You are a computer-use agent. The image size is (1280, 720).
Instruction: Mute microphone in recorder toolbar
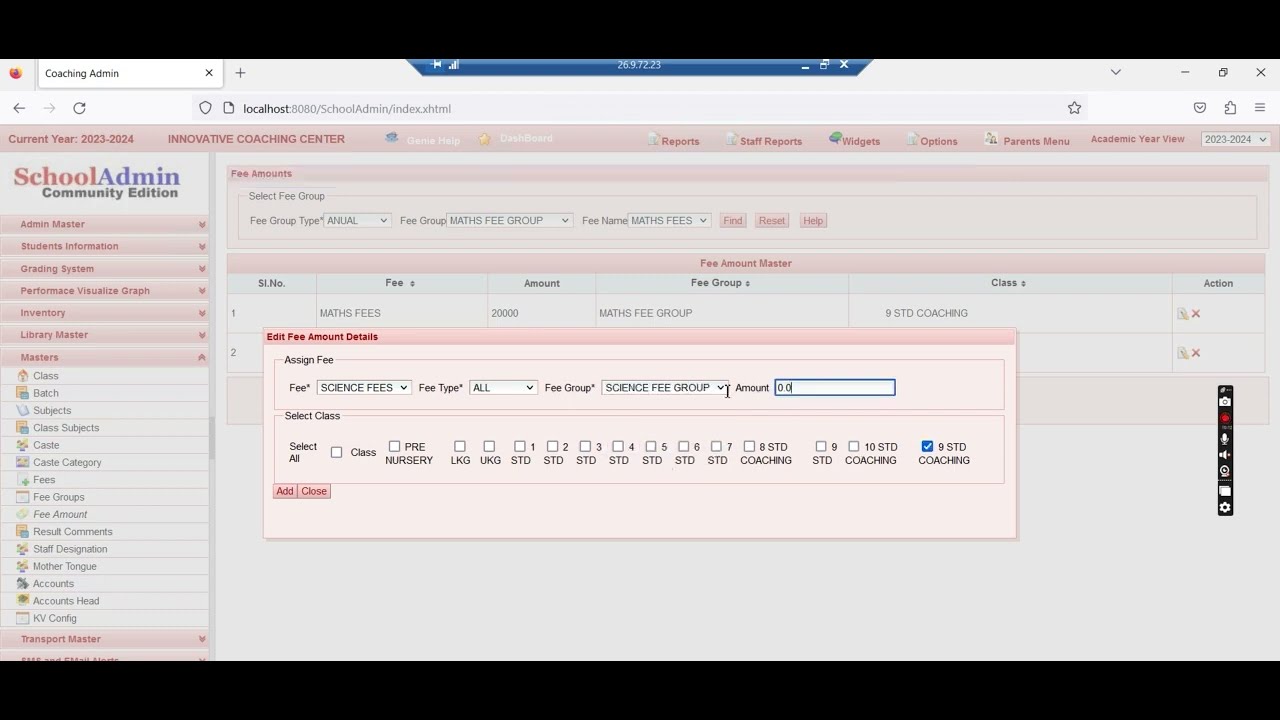pyautogui.click(x=1225, y=438)
